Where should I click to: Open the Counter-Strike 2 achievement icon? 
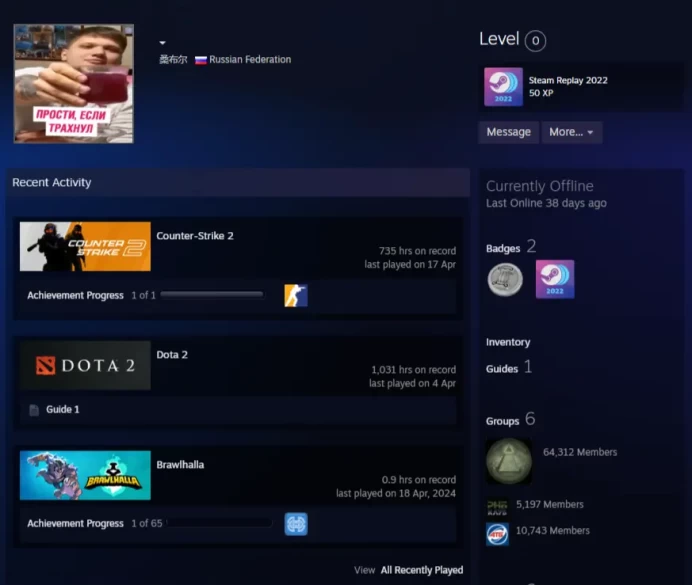tap(296, 296)
